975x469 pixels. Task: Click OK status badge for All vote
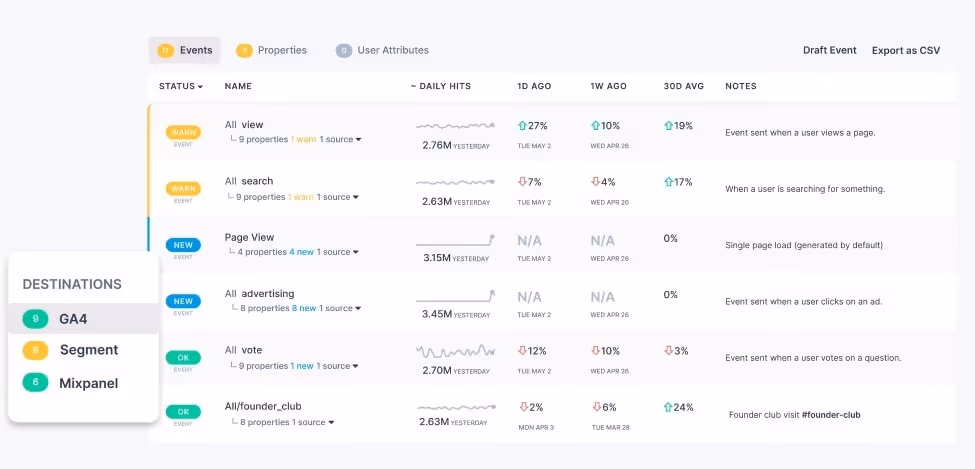(x=183, y=358)
